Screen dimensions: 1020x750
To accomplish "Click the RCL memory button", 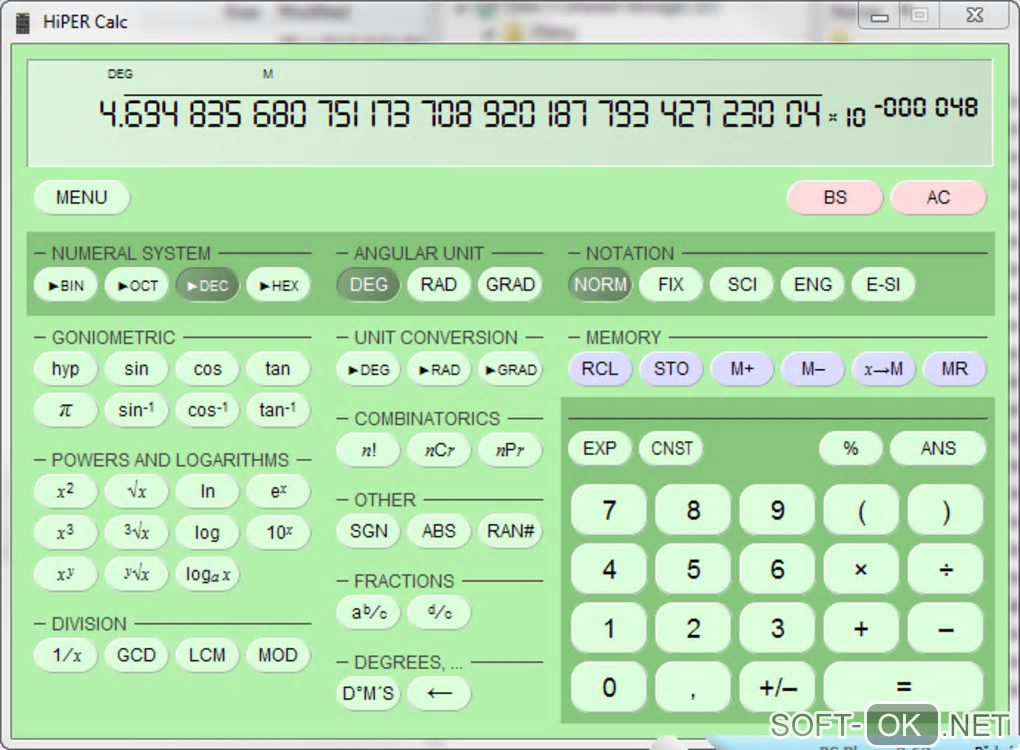I will 600,369.
